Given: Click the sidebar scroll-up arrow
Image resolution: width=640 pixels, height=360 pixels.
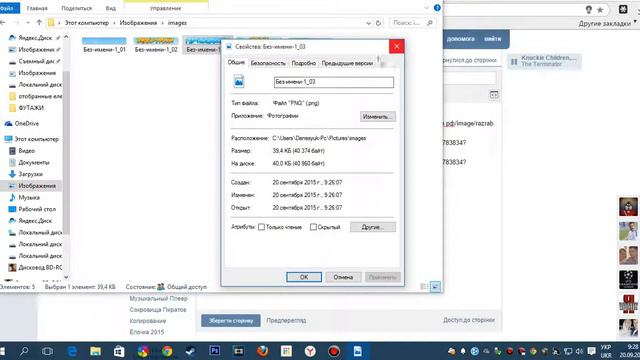Looking at the screenshot, I should click(x=66, y=37).
